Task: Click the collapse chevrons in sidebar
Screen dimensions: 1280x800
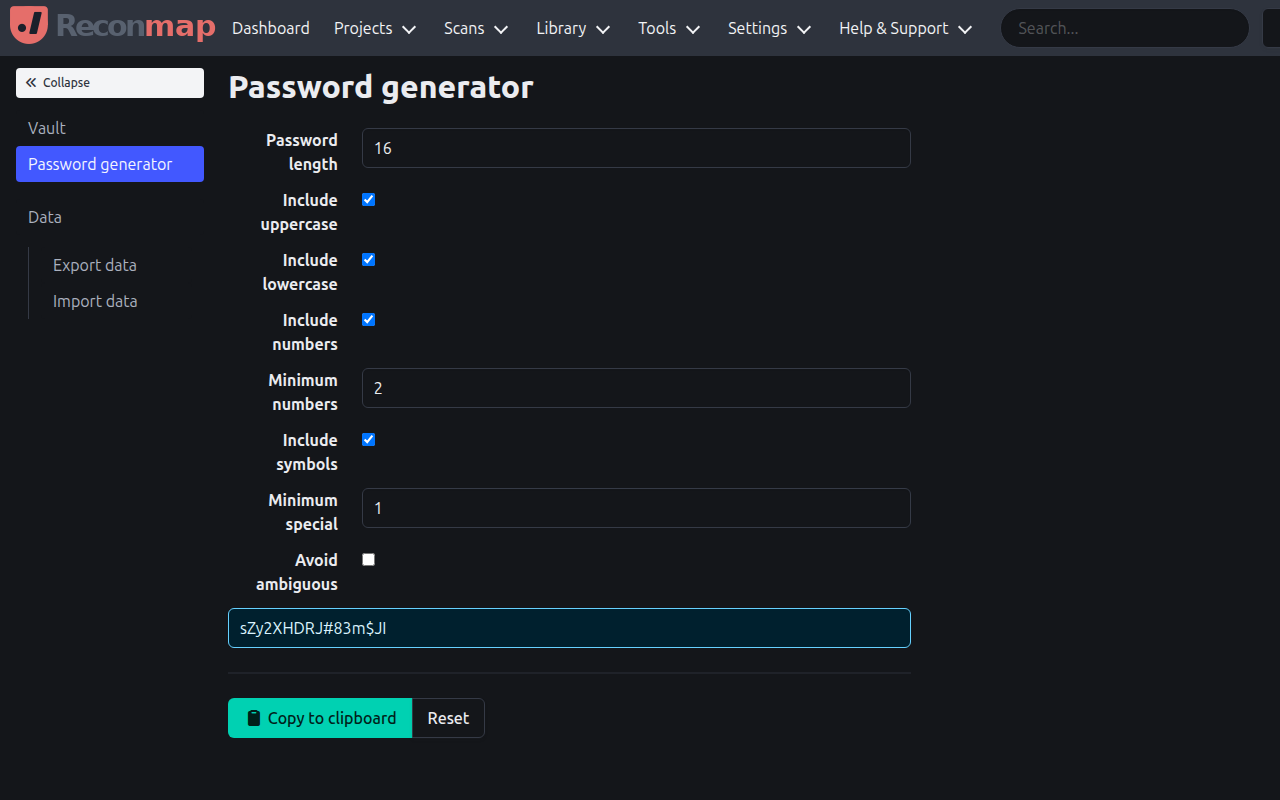Action: (x=32, y=82)
